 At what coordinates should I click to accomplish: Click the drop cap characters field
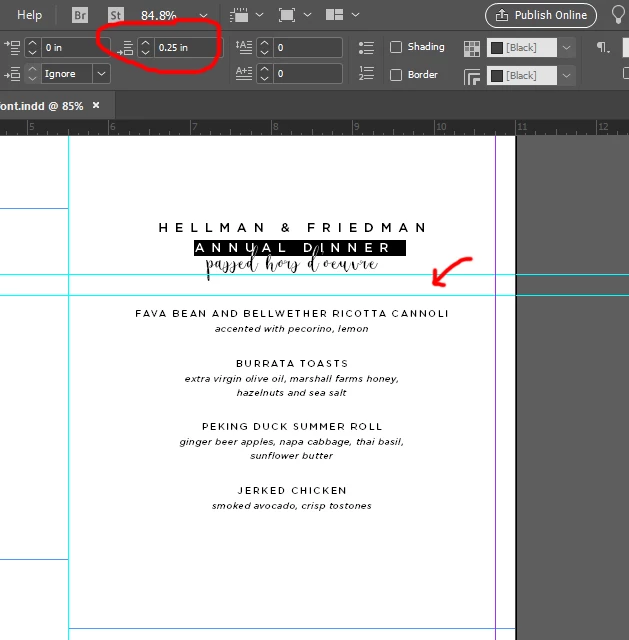[x=308, y=73]
